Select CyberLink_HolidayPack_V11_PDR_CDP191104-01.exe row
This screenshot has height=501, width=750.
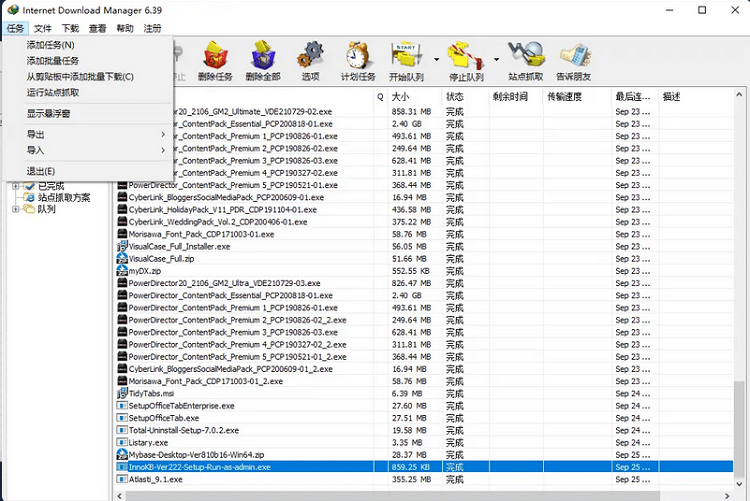424,210
